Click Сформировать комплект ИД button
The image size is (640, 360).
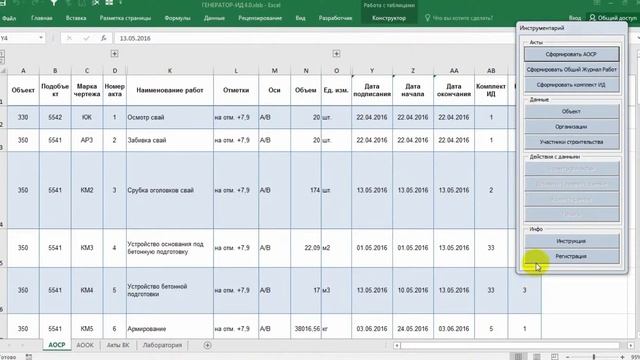coord(571,85)
